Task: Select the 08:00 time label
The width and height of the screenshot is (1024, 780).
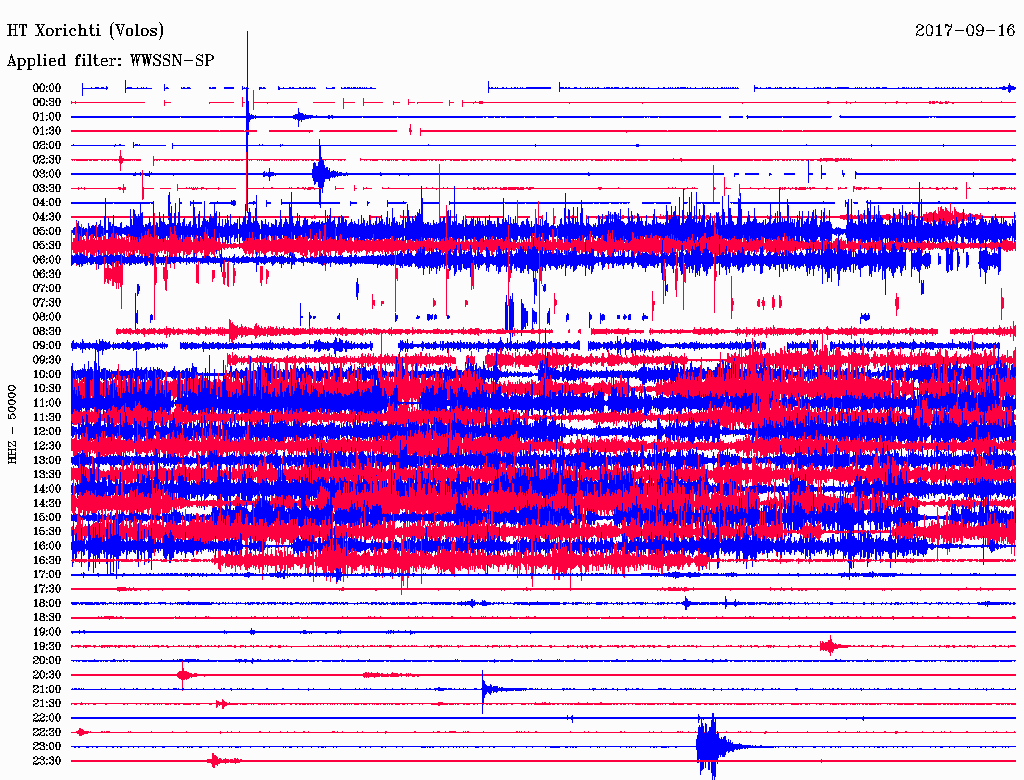Action: pyautogui.click(x=47, y=317)
